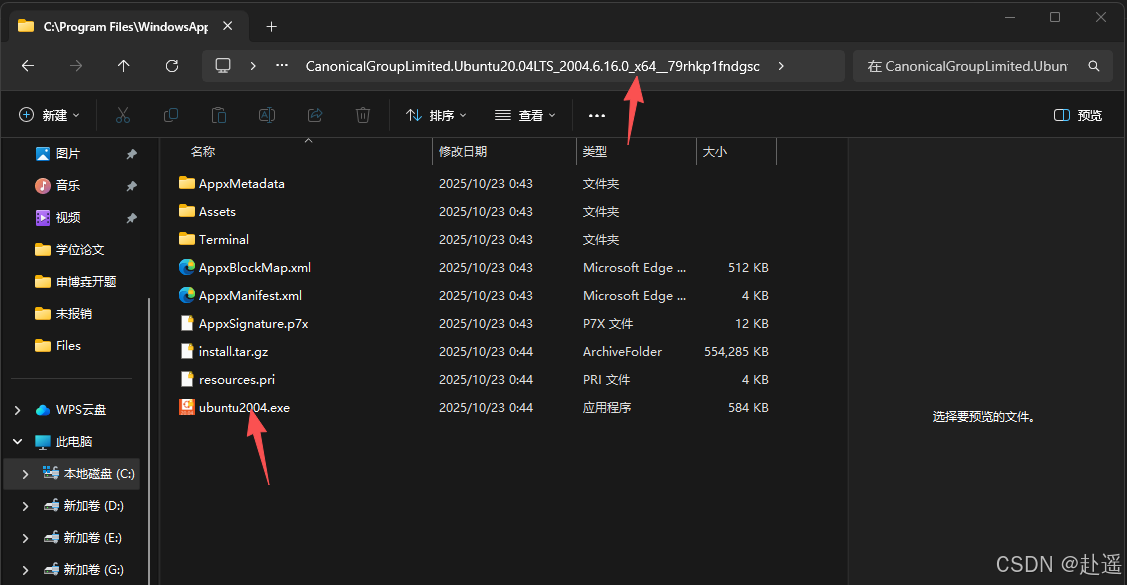
Task: Select the resources.pri file
Action: point(236,379)
